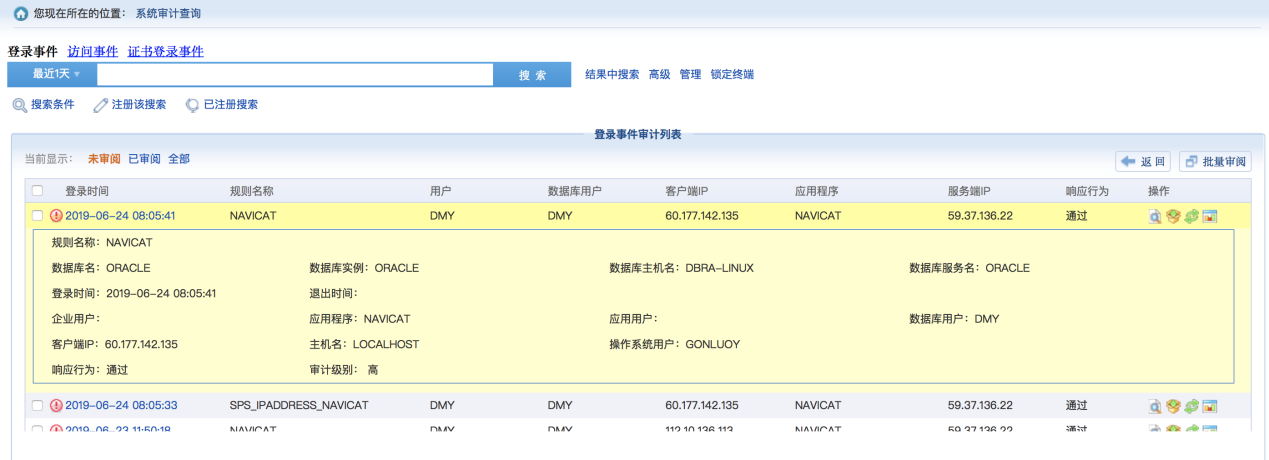Click the green refresh arrows icon in the SPS_IPADDRESS_NAVICAT row
The width and height of the screenshot is (1269, 460).
pos(1191,406)
